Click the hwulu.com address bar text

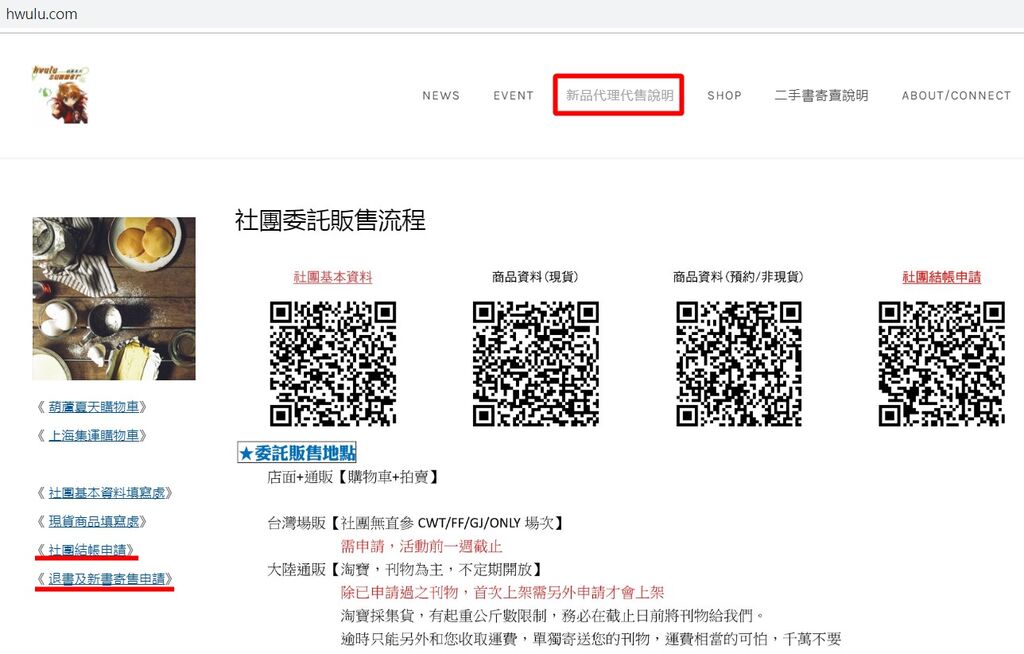pyautogui.click(x=41, y=14)
